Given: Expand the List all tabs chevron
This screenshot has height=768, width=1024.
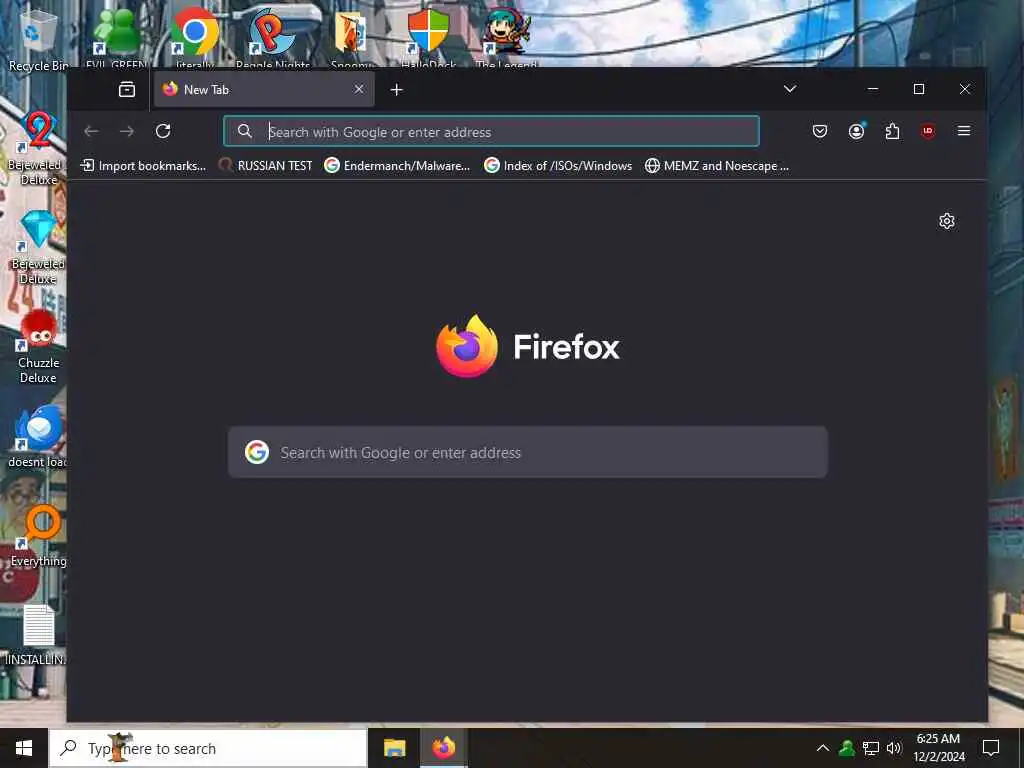Looking at the screenshot, I should [x=790, y=89].
